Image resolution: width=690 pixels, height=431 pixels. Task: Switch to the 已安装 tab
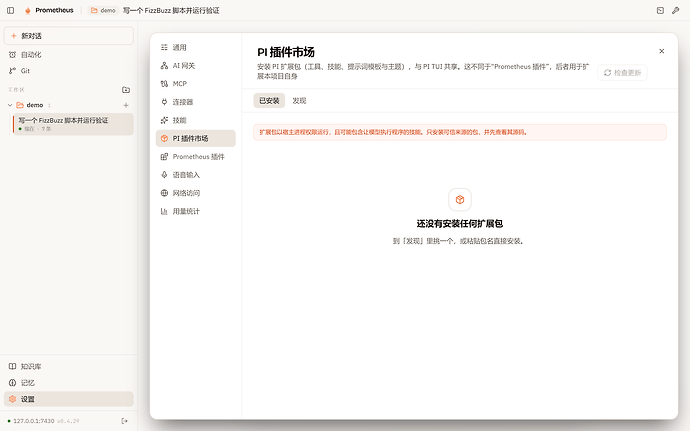[269, 101]
